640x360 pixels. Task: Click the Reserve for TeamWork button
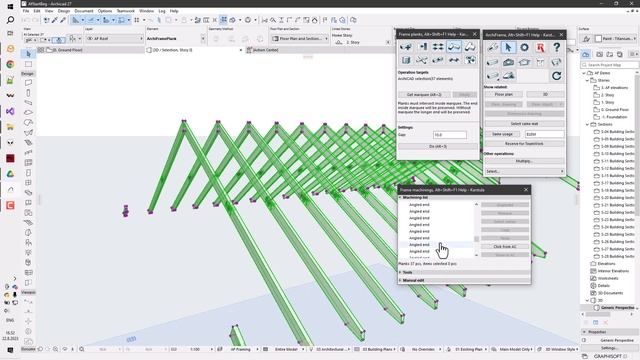pyautogui.click(x=524, y=144)
